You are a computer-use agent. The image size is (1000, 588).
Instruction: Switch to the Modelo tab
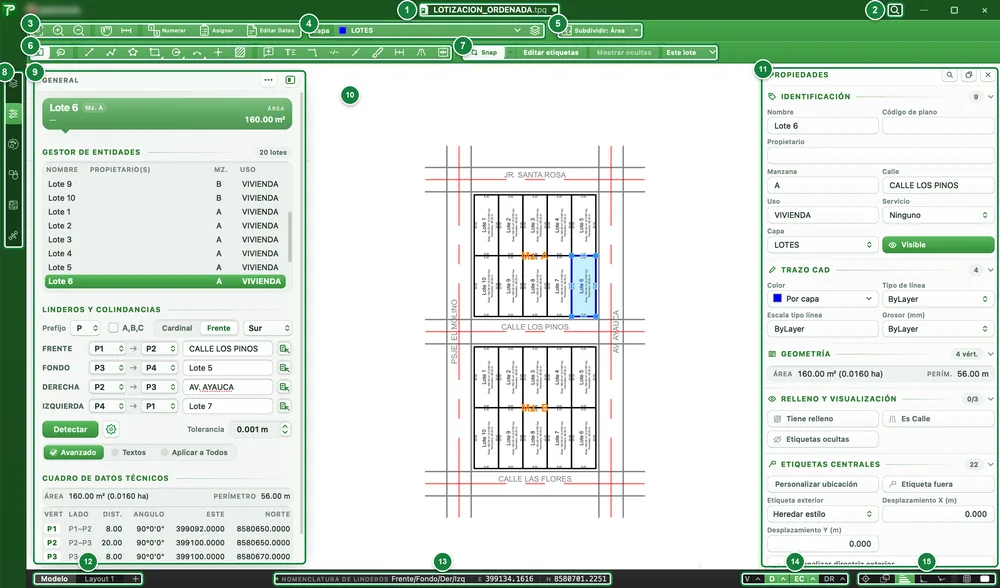[54, 579]
